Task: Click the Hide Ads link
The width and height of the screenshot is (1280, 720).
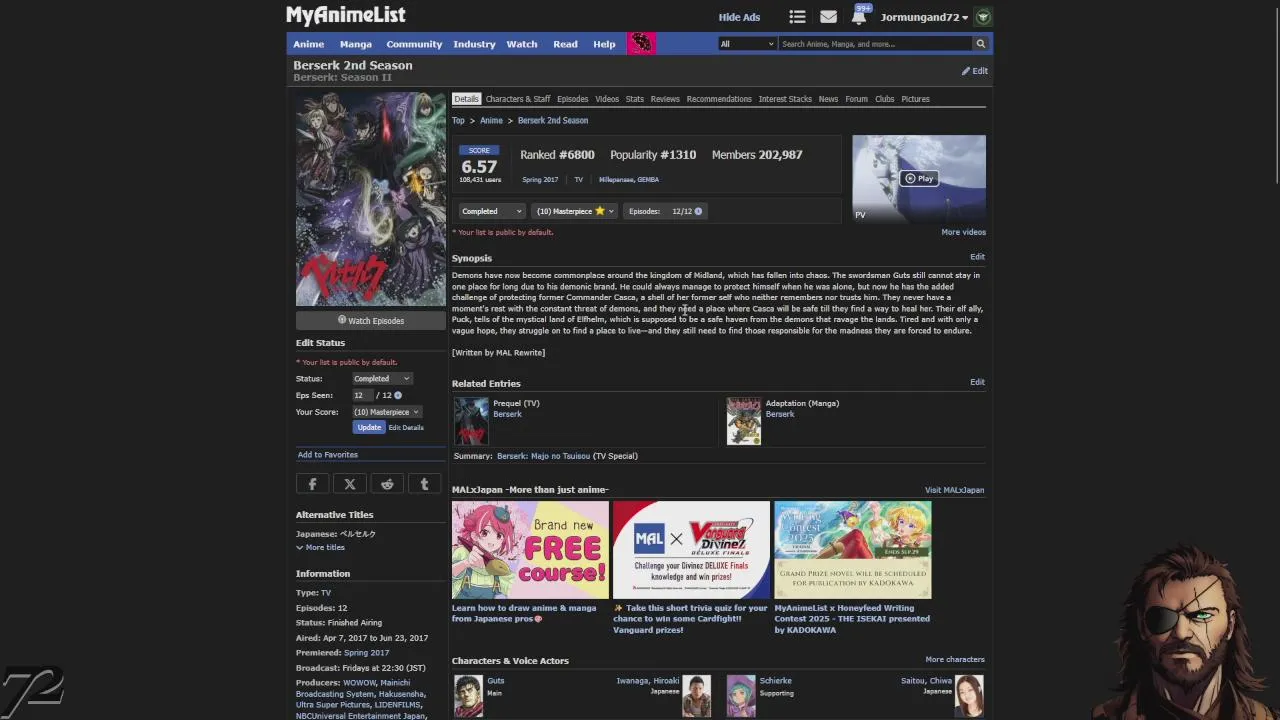Action: (x=739, y=17)
